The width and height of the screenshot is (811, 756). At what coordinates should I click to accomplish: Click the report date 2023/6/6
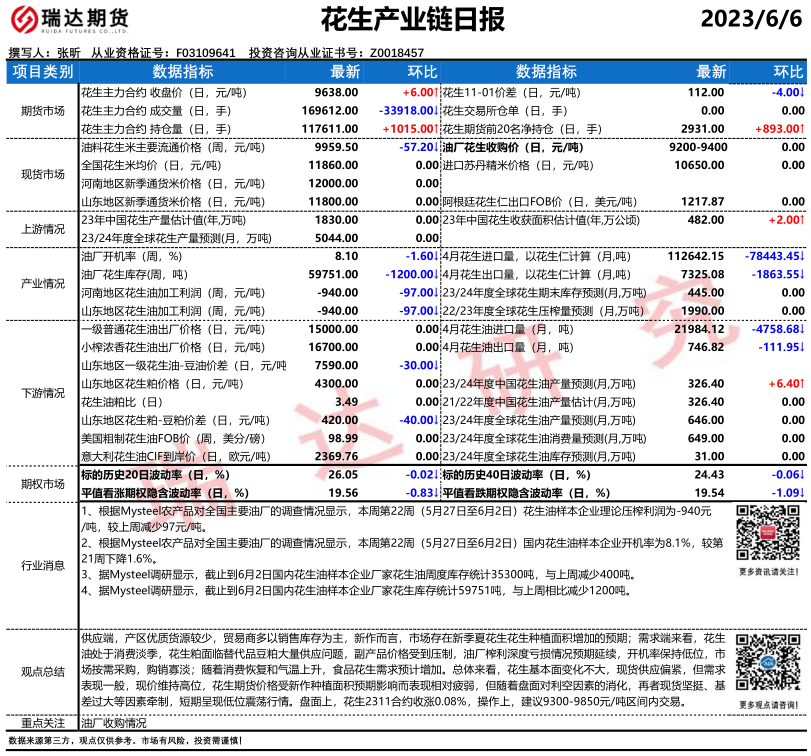click(750, 20)
